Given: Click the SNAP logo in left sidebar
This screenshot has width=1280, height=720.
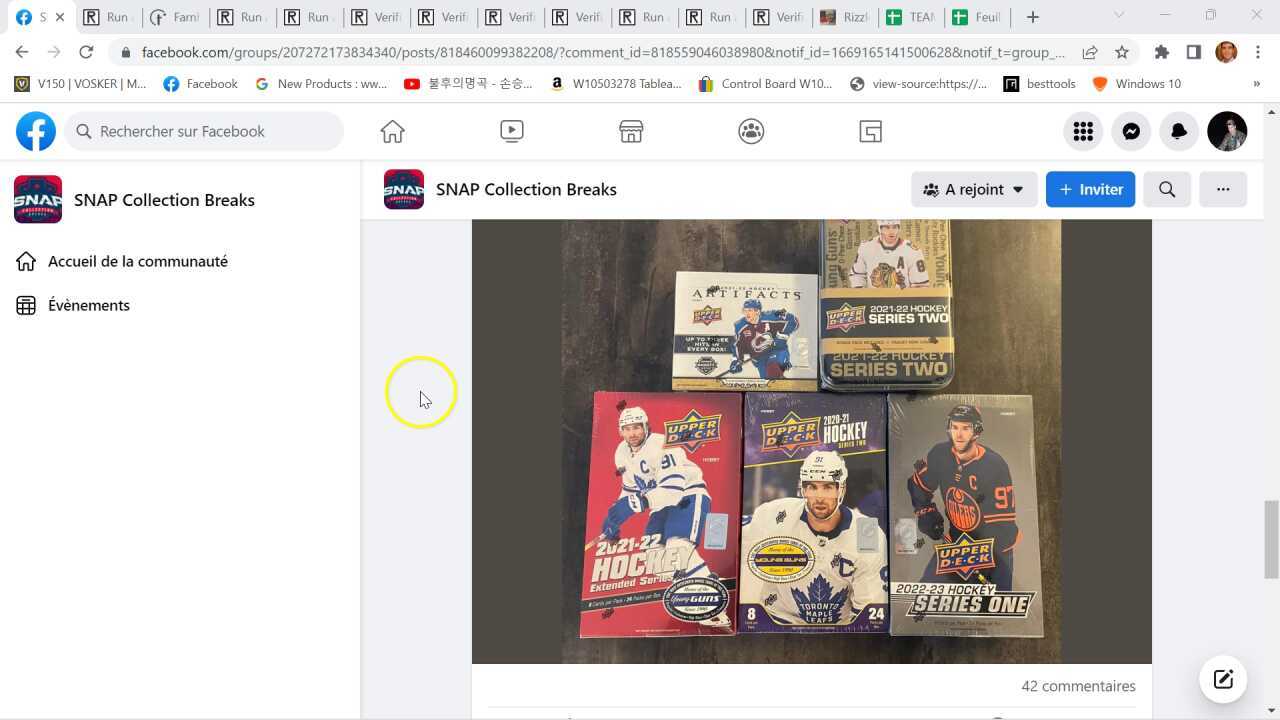Looking at the screenshot, I should [x=38, y=200].
